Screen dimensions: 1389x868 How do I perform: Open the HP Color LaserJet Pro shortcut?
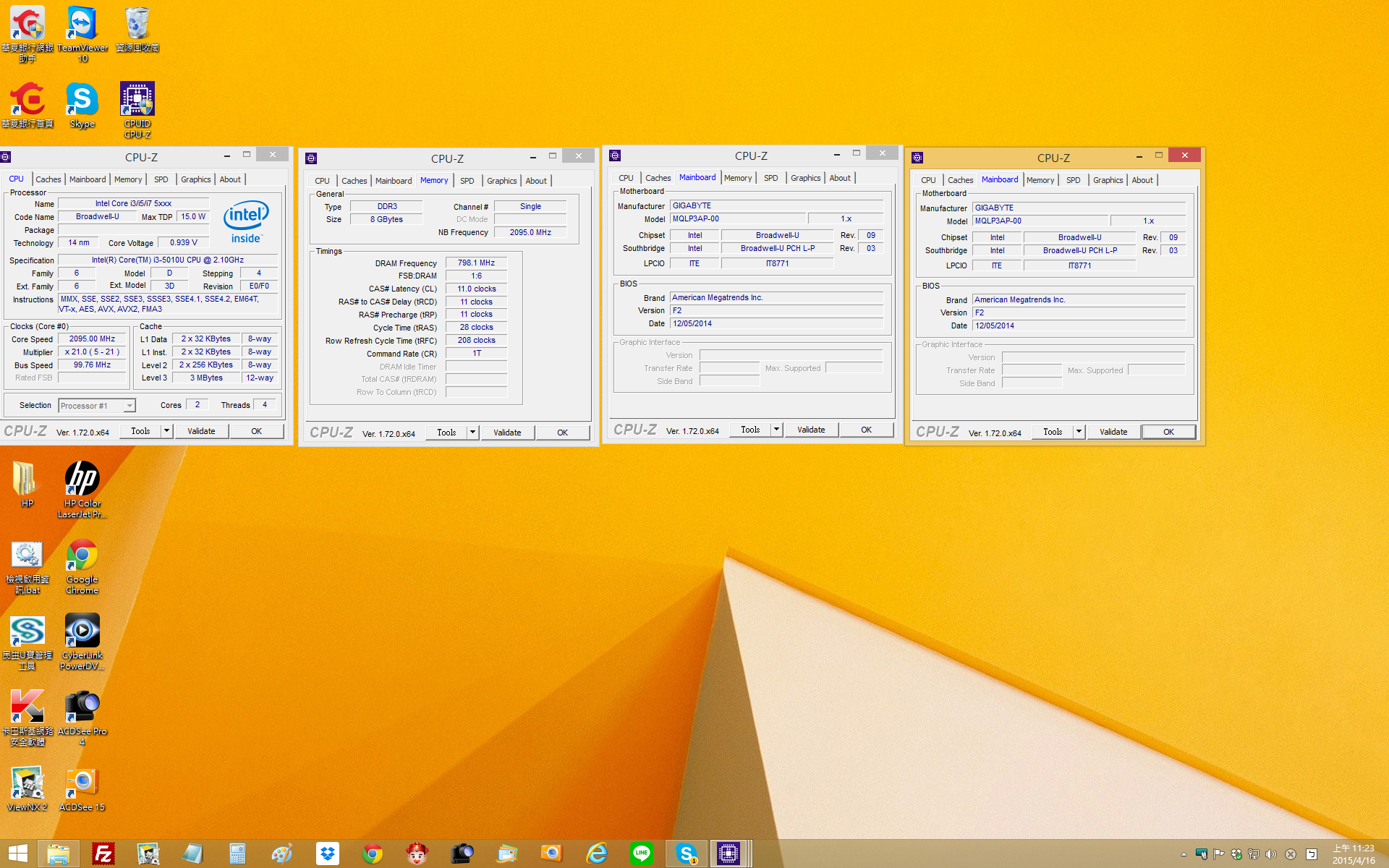click(82, 489)
